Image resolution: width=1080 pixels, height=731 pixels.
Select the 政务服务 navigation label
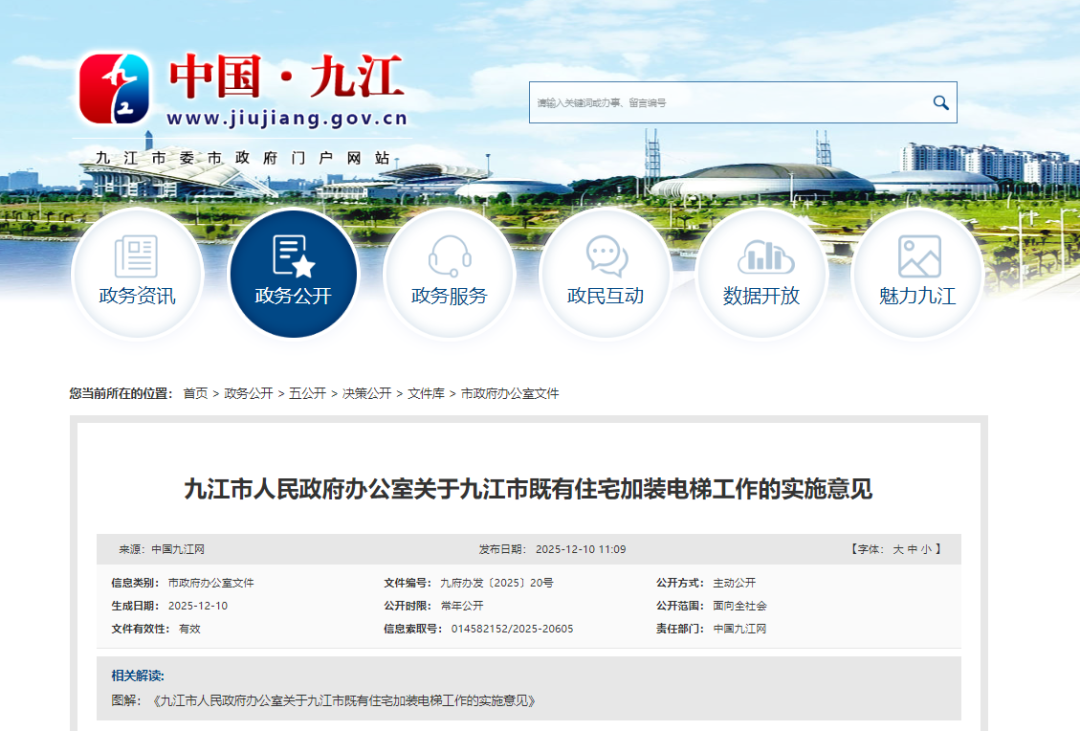[x=449, y=296]
